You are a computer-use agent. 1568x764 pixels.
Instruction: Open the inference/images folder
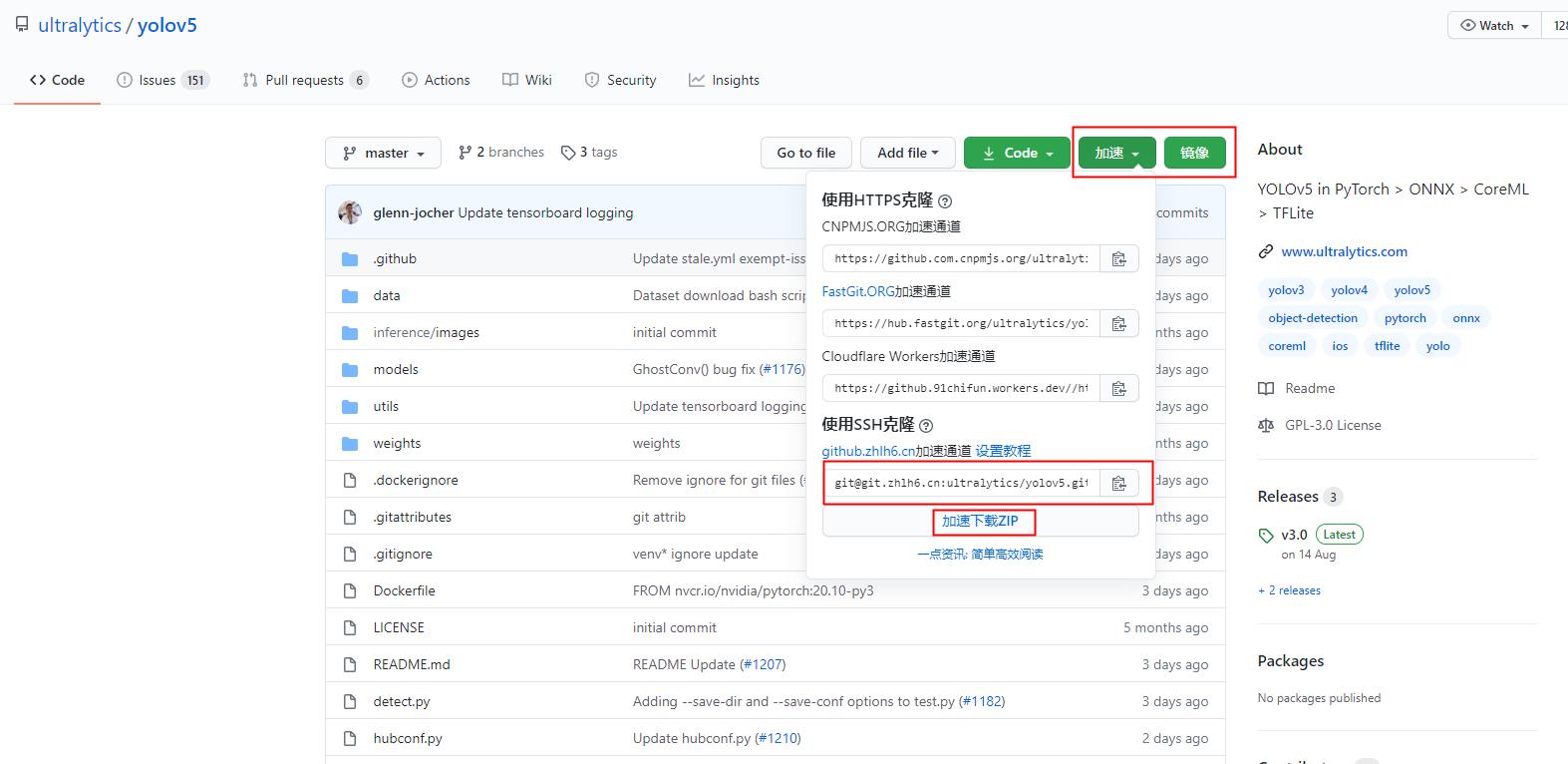(426, 332)
